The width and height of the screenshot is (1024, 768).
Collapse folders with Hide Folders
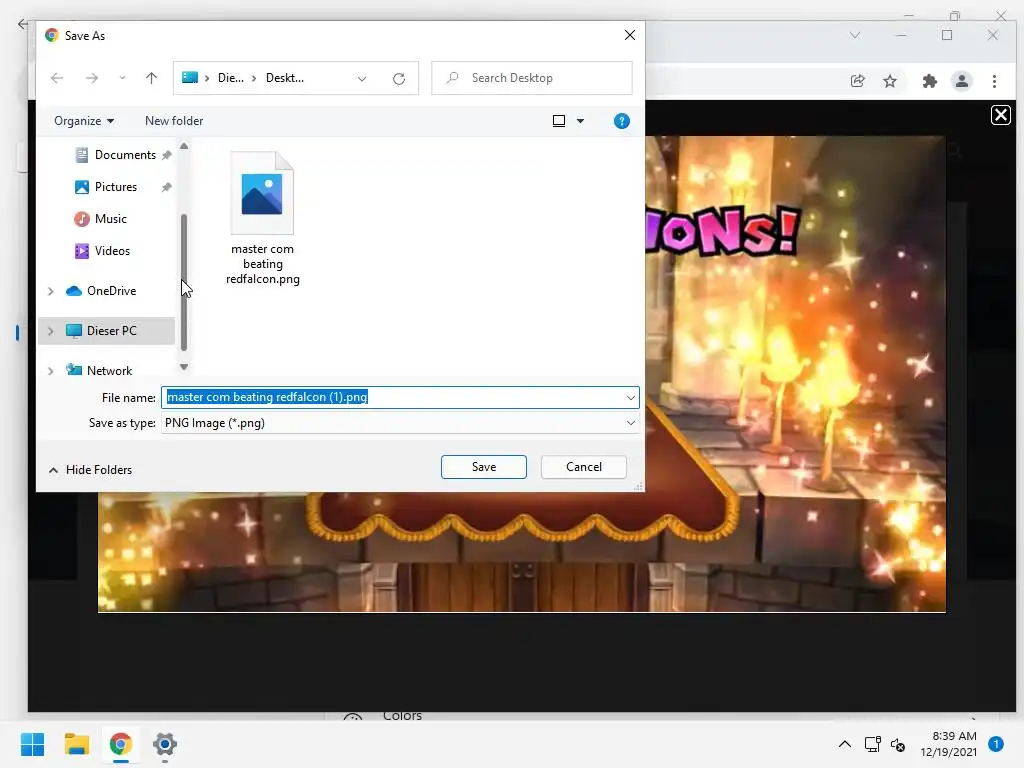pos(90,470)
